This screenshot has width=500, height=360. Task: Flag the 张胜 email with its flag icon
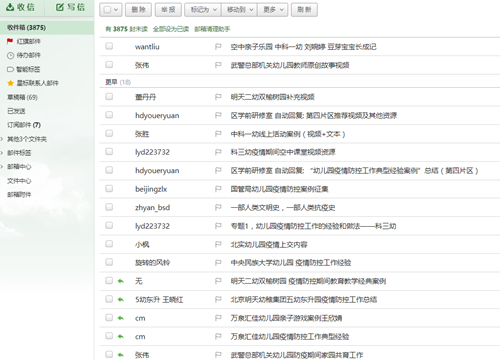(218, 134)
